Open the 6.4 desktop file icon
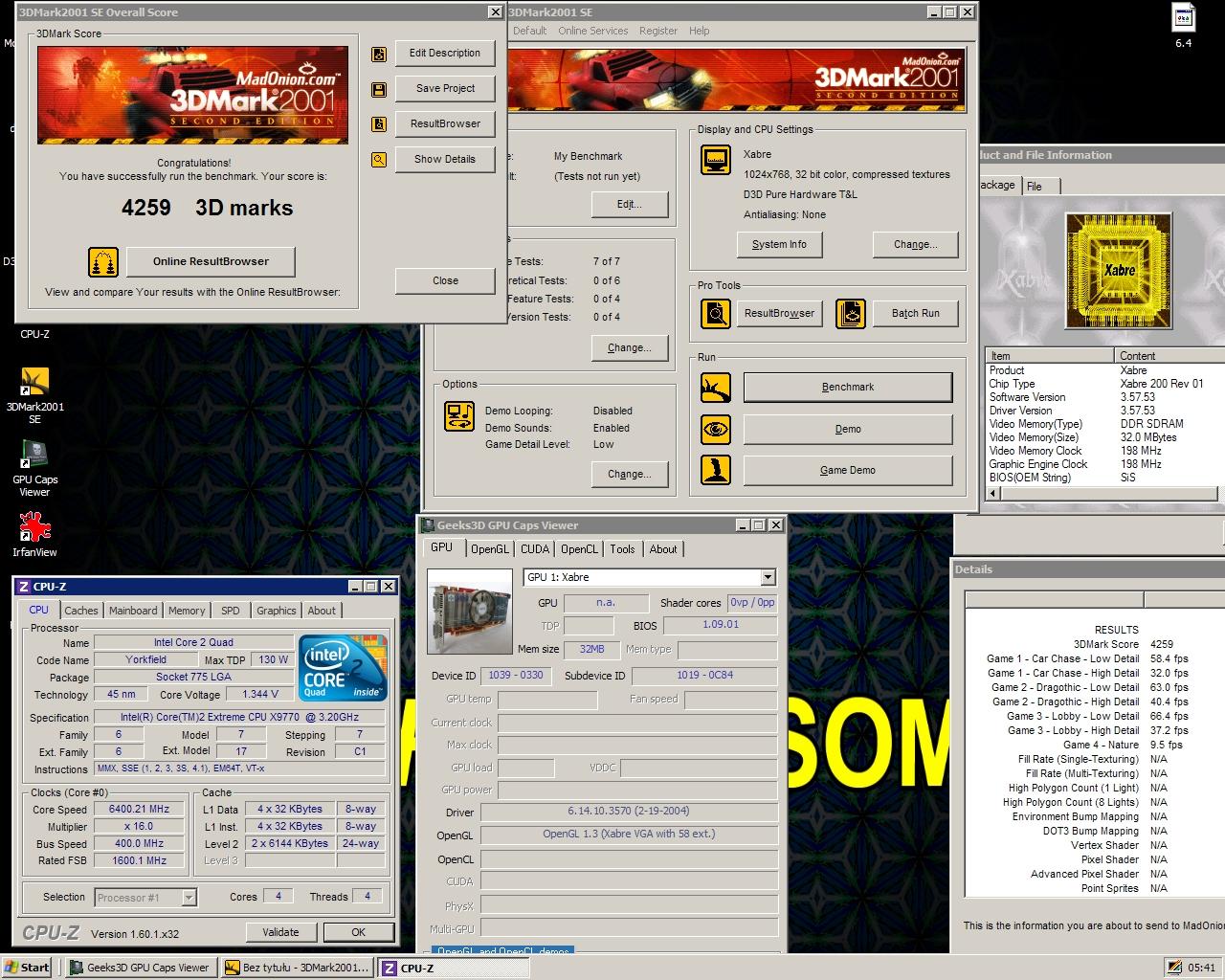Image resolution: width=1225 pixels, height=980 pixels. [1184, 26]
